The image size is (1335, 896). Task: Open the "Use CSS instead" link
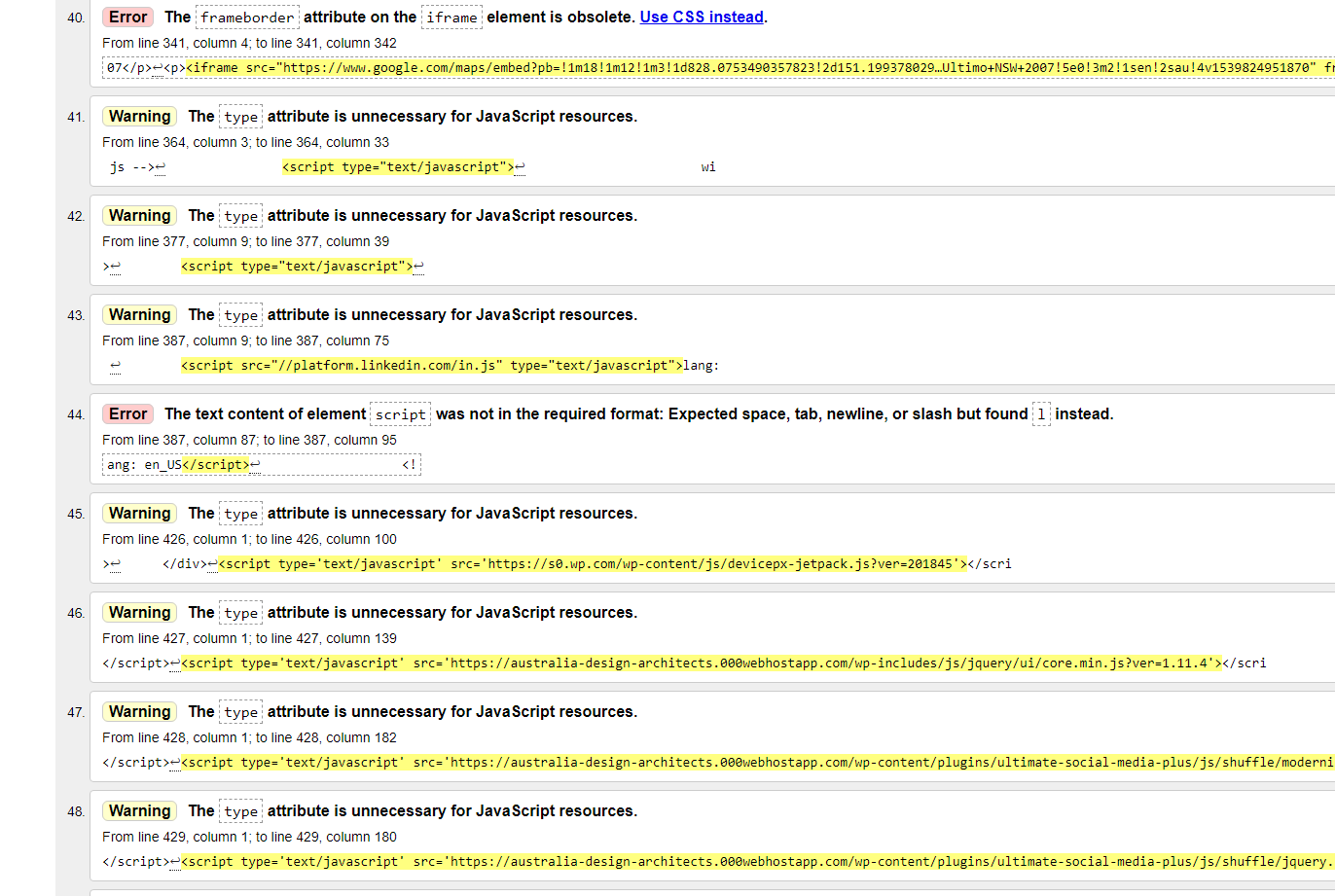click(702, 17)
